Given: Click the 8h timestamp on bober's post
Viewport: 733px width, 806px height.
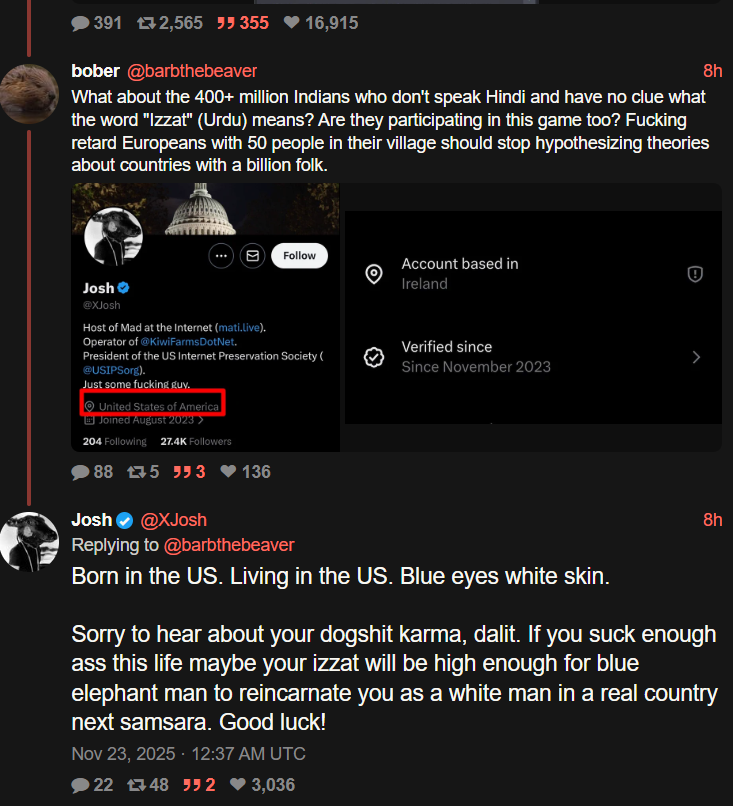Looking at the screenshot, I should click(712, 70).
